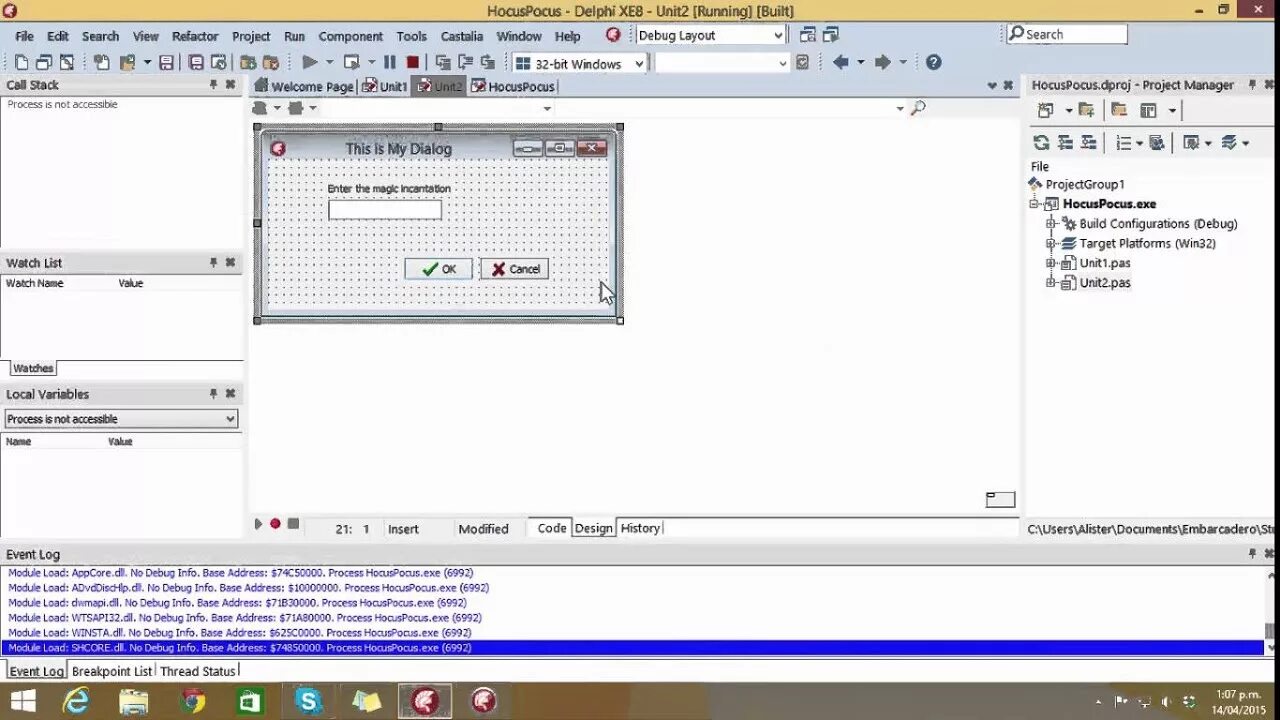
Task: Open Skype from the taskbar
Action: point(308,701)
